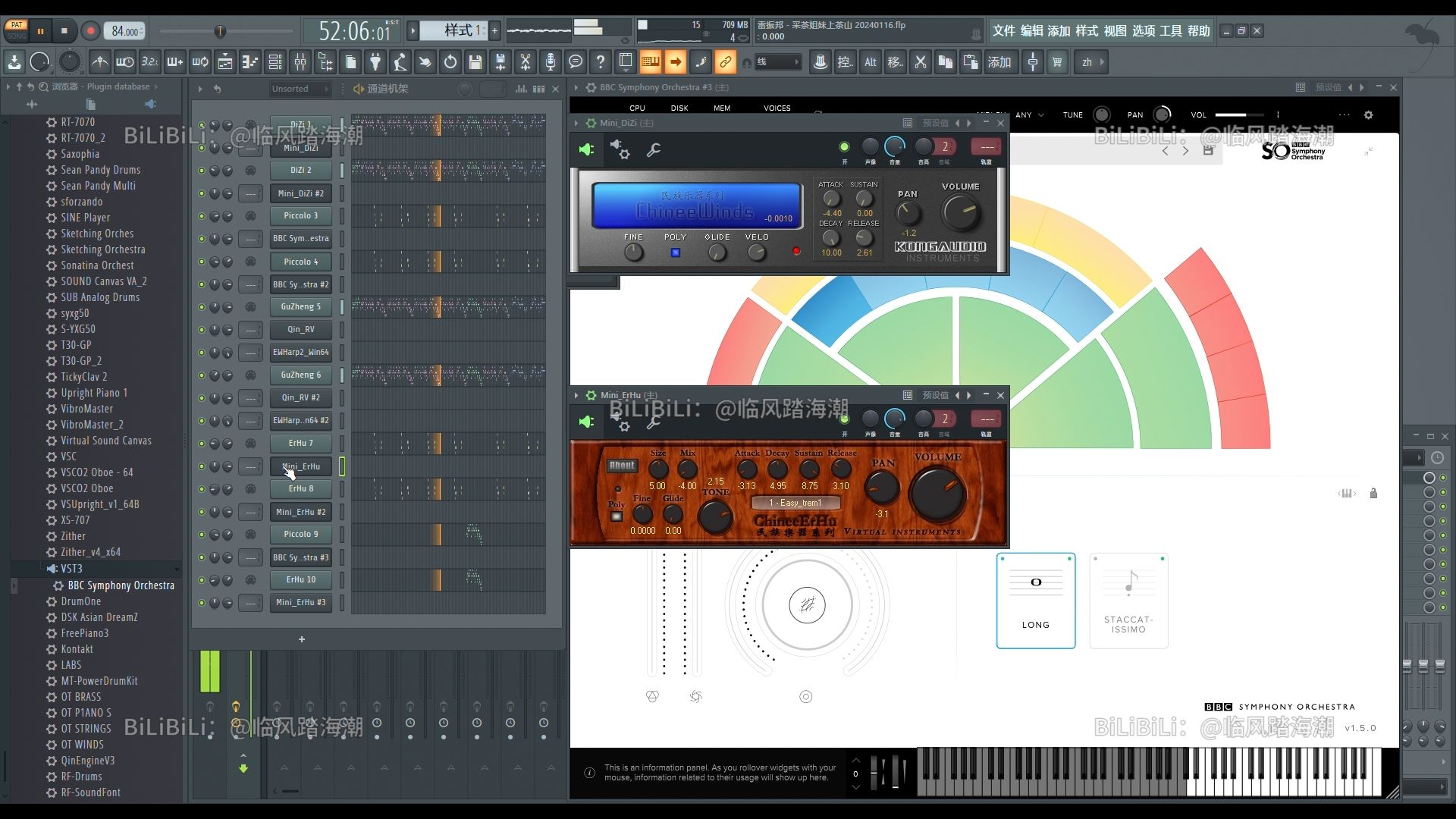Click the save project floppy icon
The image size is (1456, 819).
click(475, 62)
